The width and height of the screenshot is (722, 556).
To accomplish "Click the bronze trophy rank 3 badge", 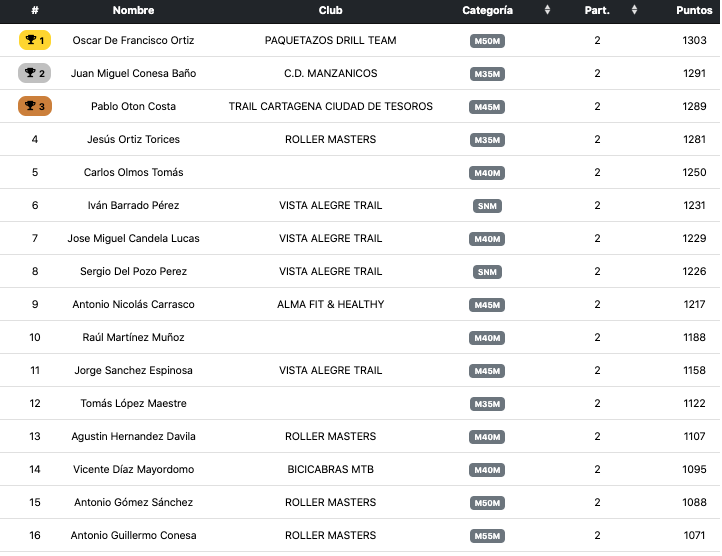I will coord(35,107).
